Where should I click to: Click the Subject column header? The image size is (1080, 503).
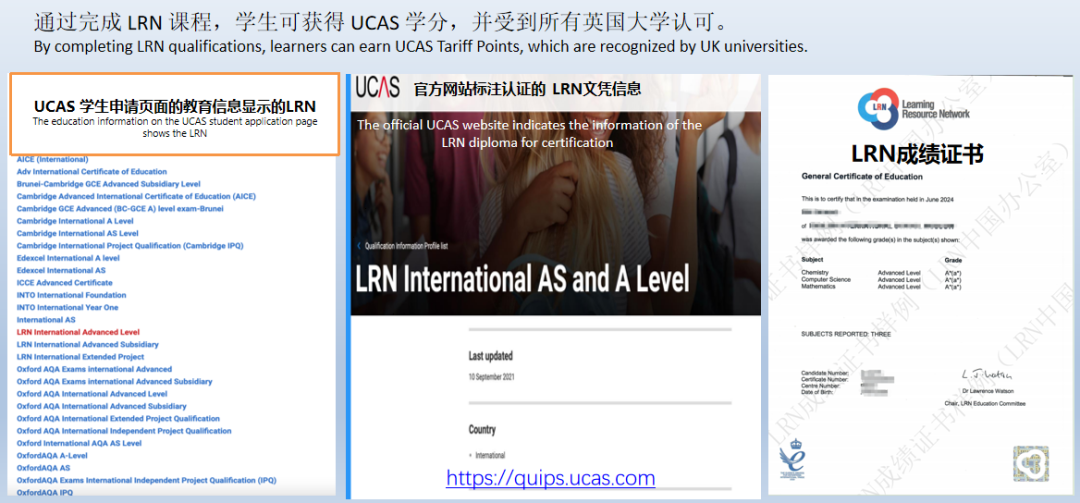tap(813, 260)
